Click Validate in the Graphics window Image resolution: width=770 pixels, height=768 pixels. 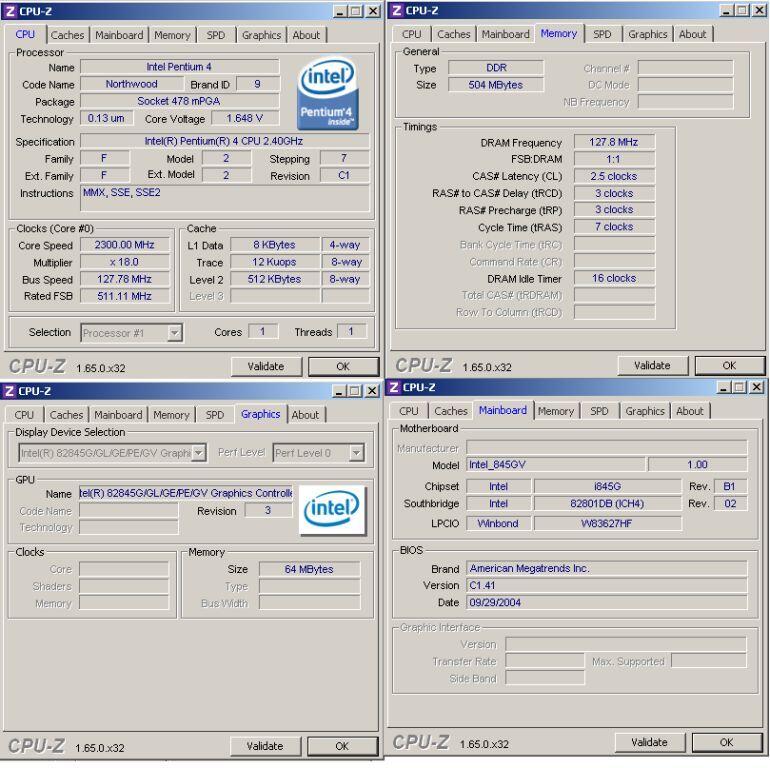pyautogui.click(x=265, y=746)
